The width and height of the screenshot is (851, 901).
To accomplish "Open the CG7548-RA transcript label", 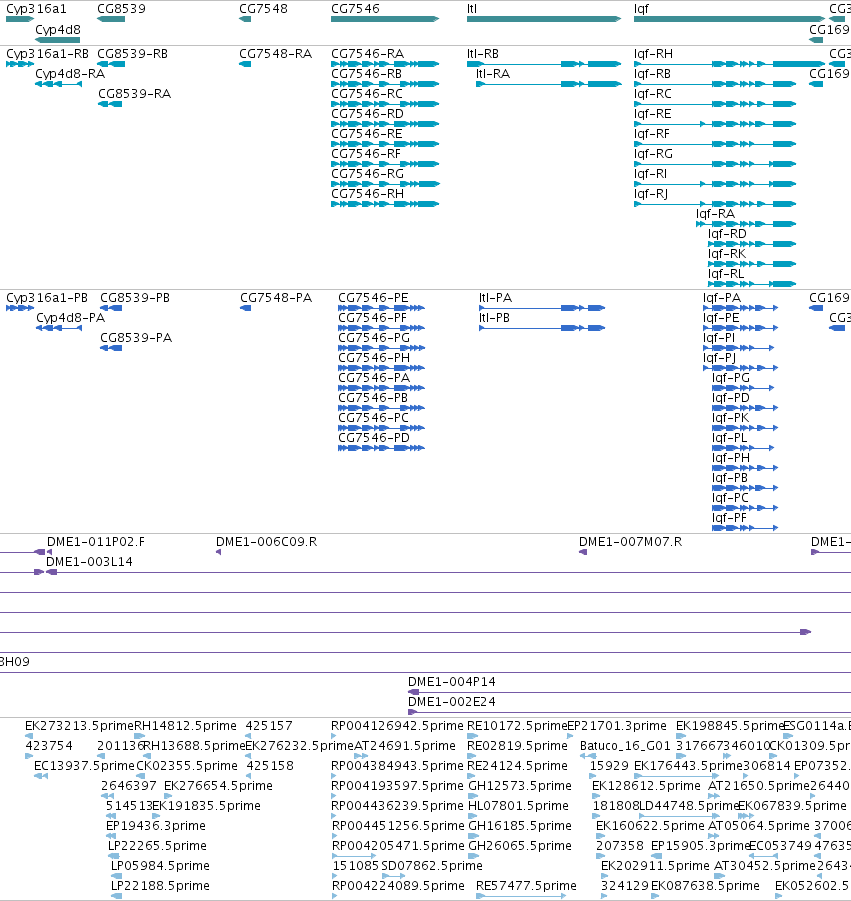I will click(275, 54).
